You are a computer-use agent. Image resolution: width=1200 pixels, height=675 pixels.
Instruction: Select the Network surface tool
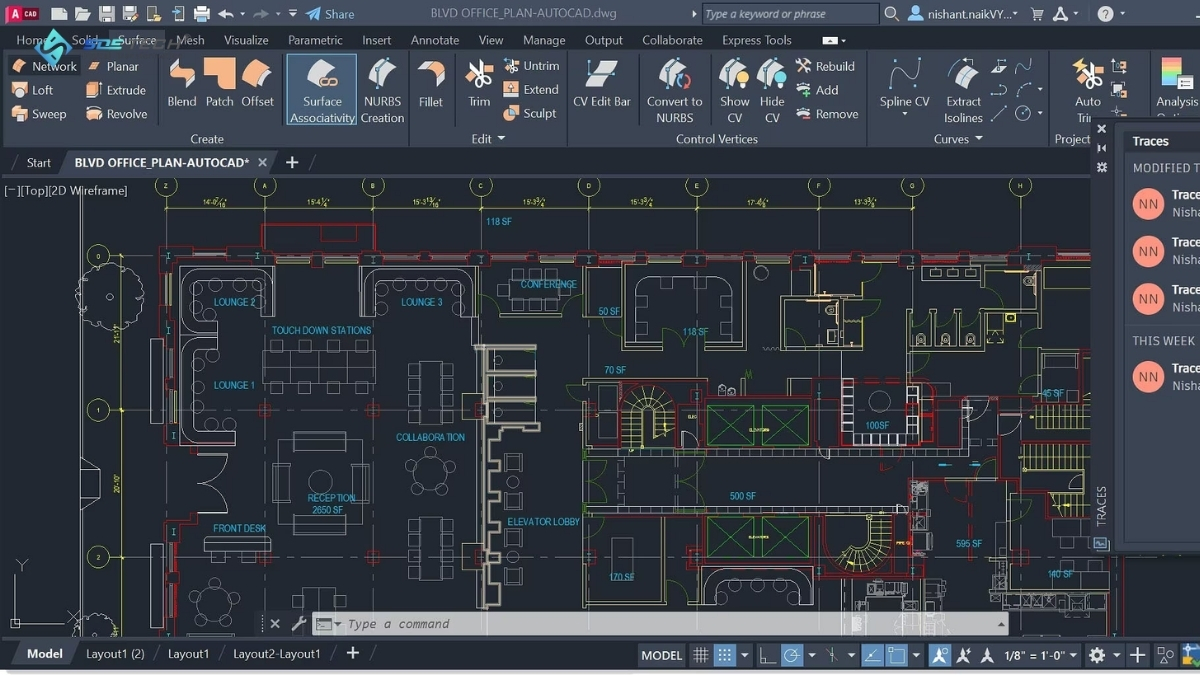[43, 66]
